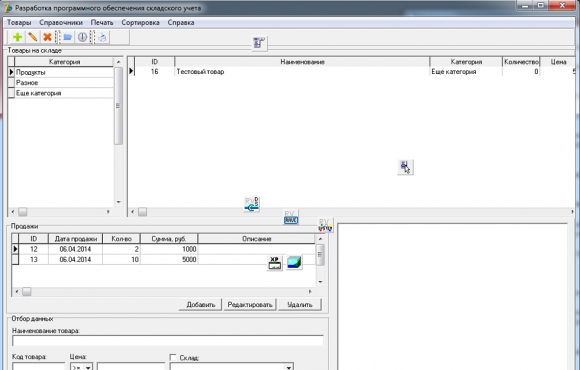The image size is (580, 370).
Task: Open the Сортировка menu
Action: [140, 23]
